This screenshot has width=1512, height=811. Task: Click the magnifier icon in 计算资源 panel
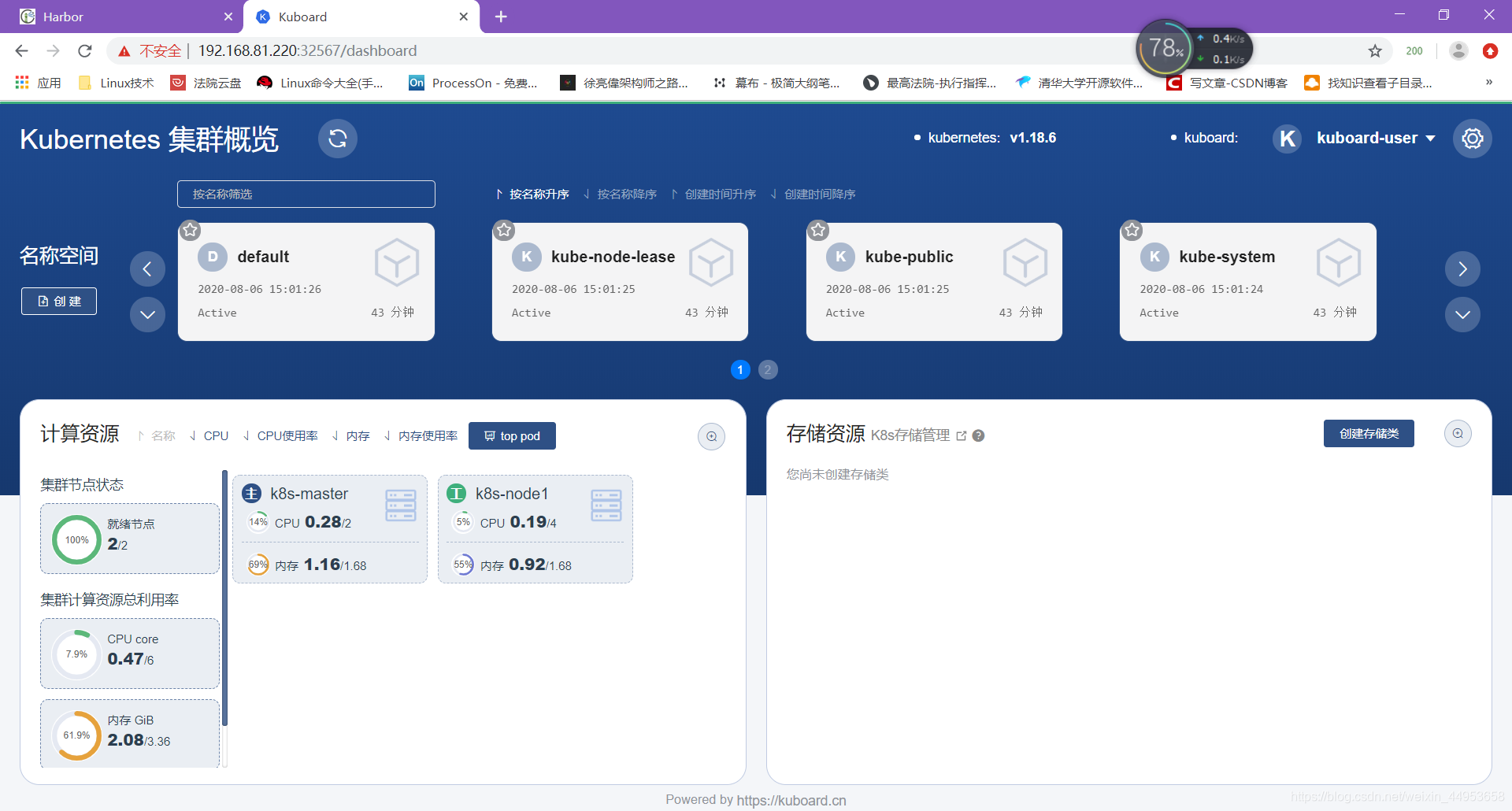coord(711,436)
